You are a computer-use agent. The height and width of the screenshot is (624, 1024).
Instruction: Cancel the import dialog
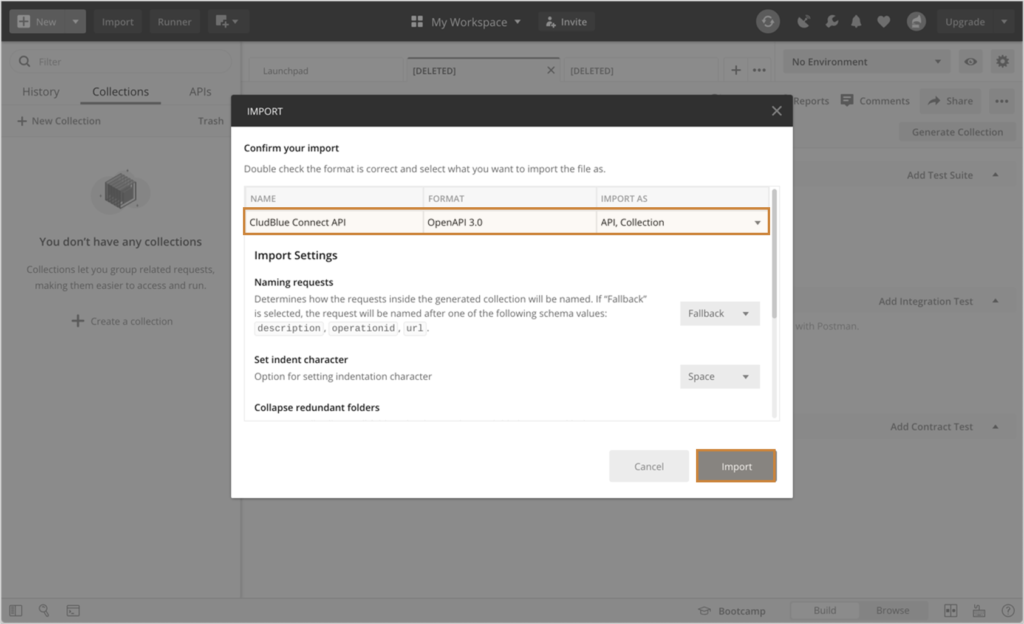(x=648, y=466)
